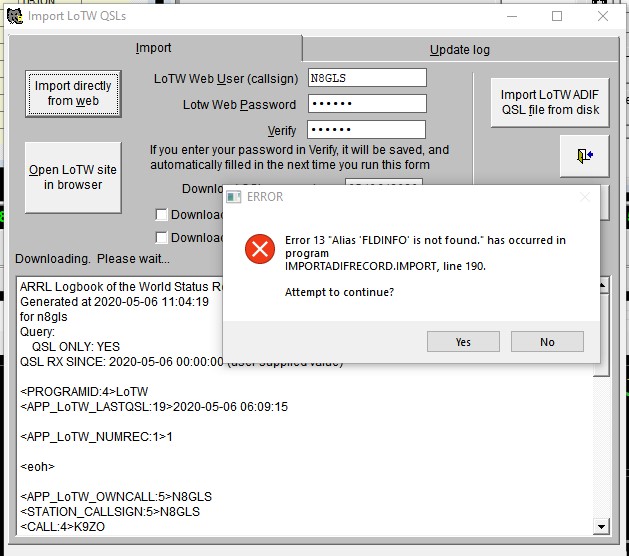Open LoTW site in browser
The width and height of the screenshot is (629, 556).
point(73,177)
